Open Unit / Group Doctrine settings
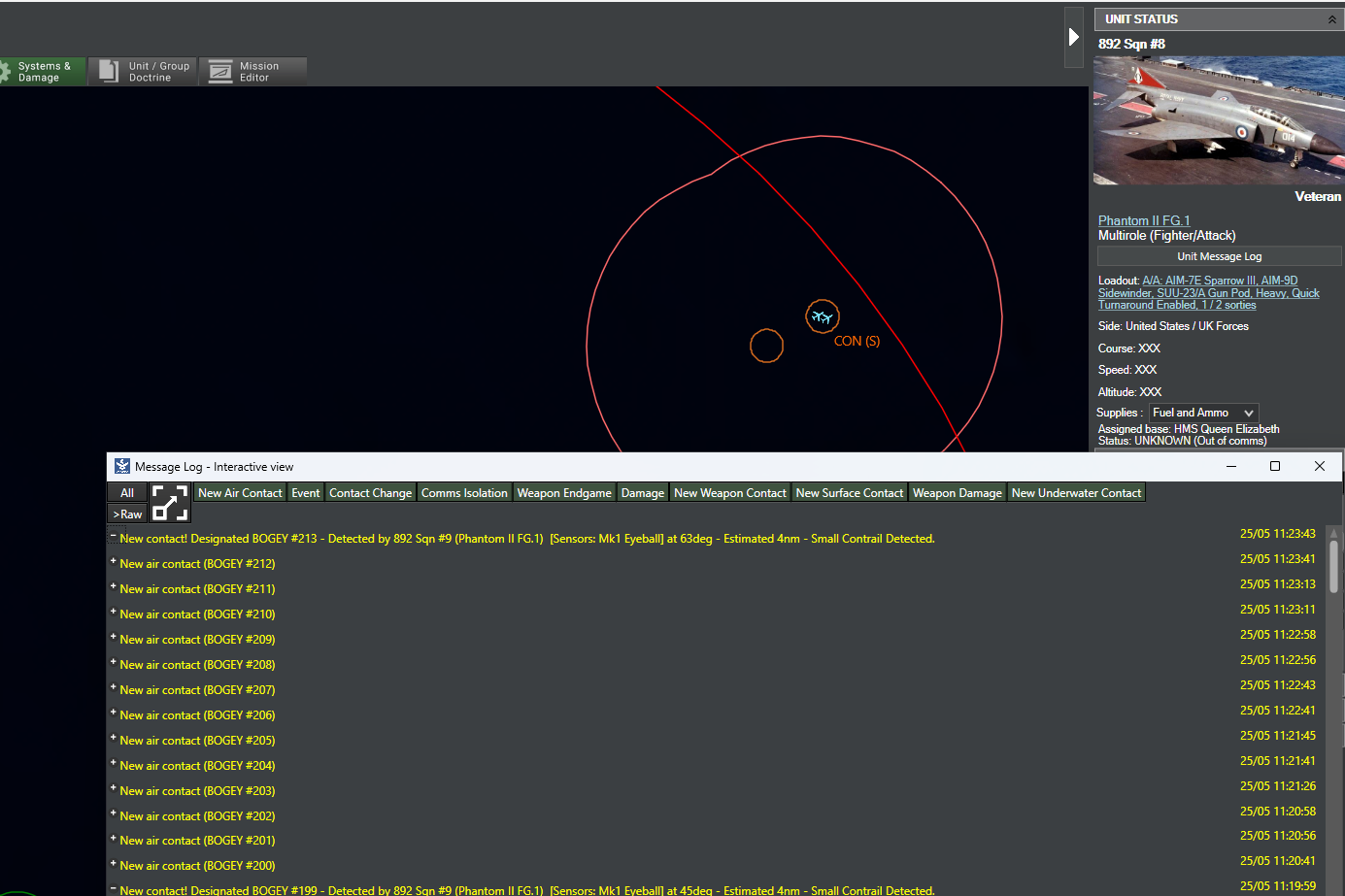 click(x=144, y=72)
